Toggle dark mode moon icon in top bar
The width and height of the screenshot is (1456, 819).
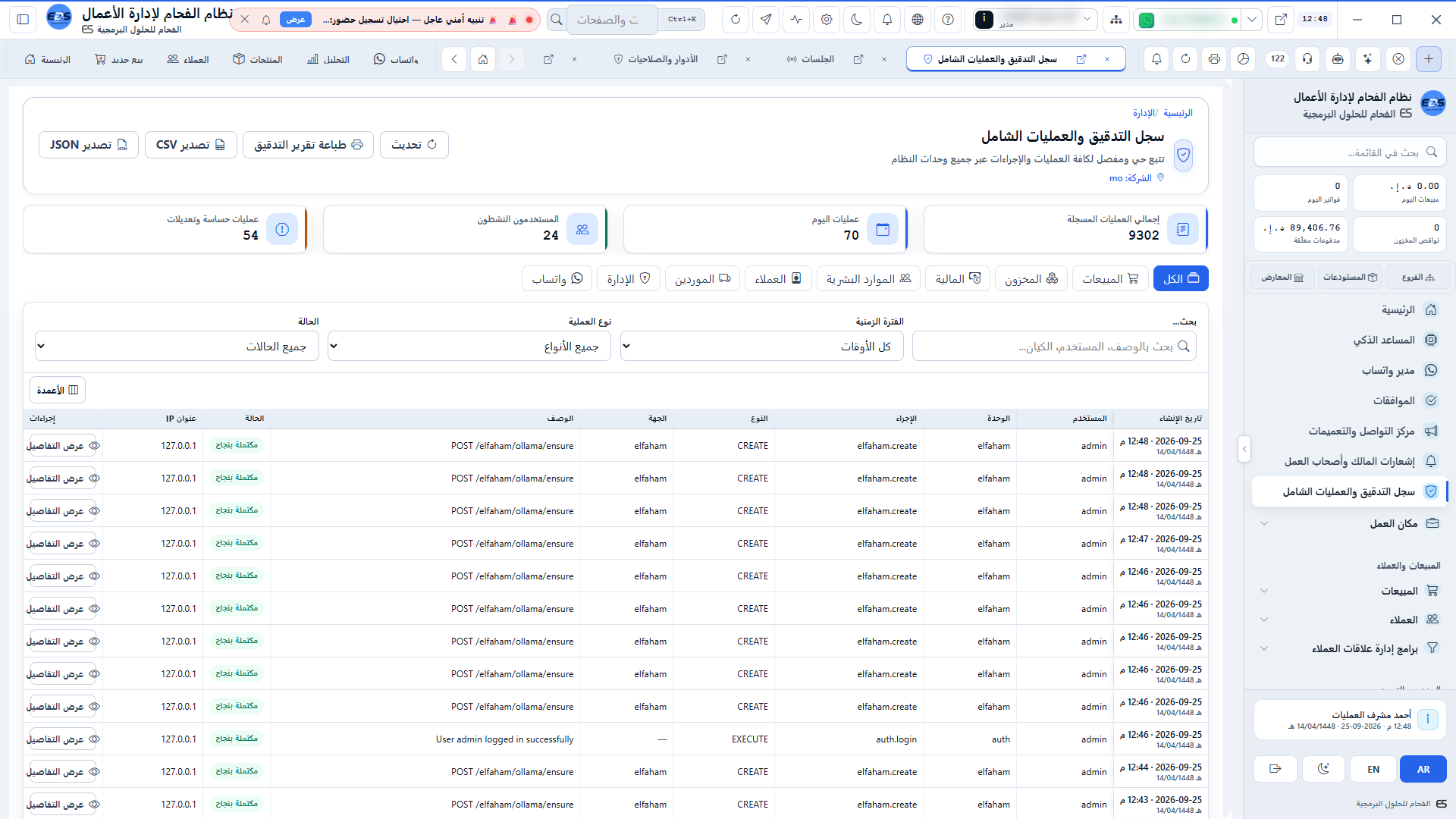coord(857,20)
